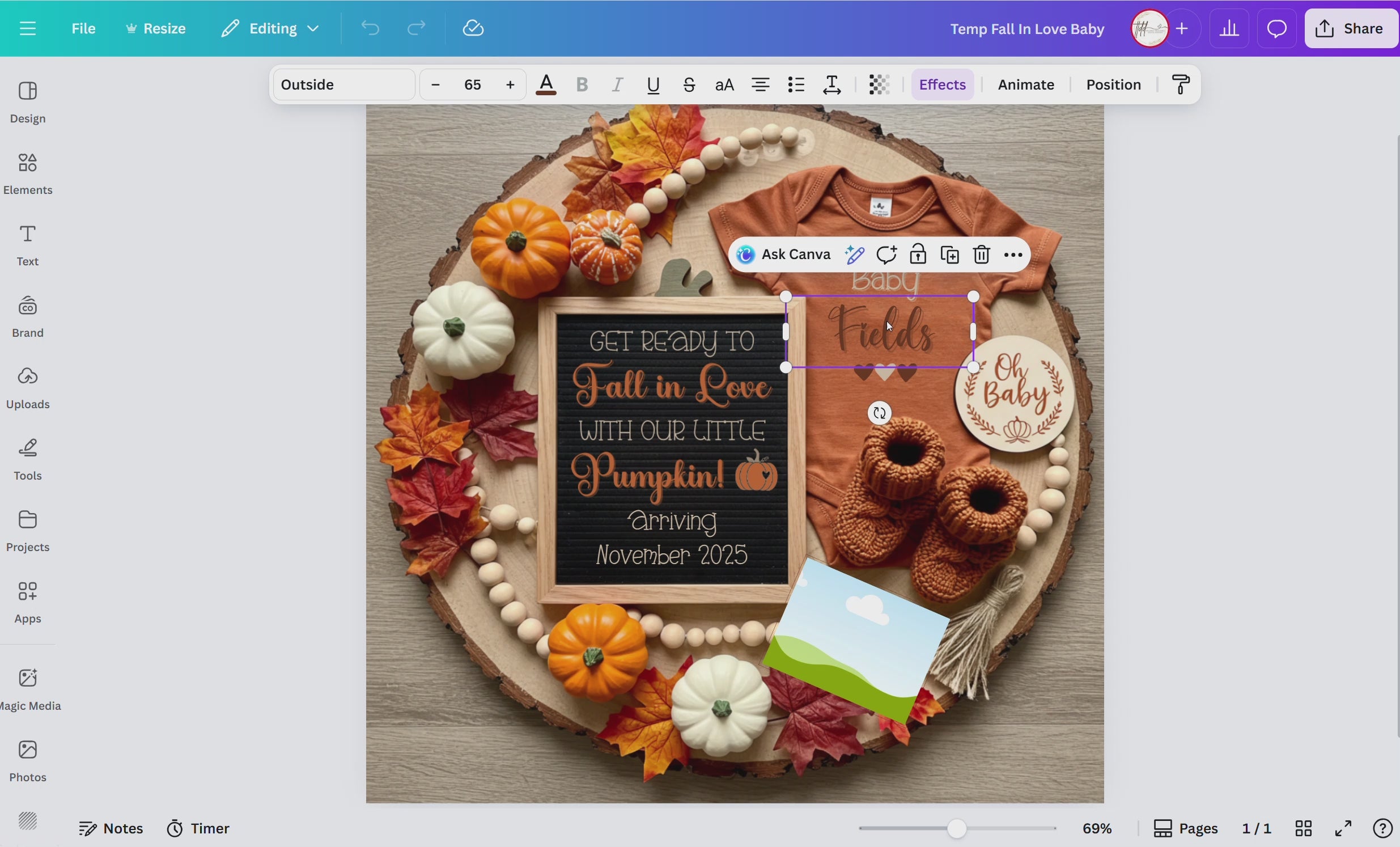
Task: Click the Share button
Action: coord(1351,28)
